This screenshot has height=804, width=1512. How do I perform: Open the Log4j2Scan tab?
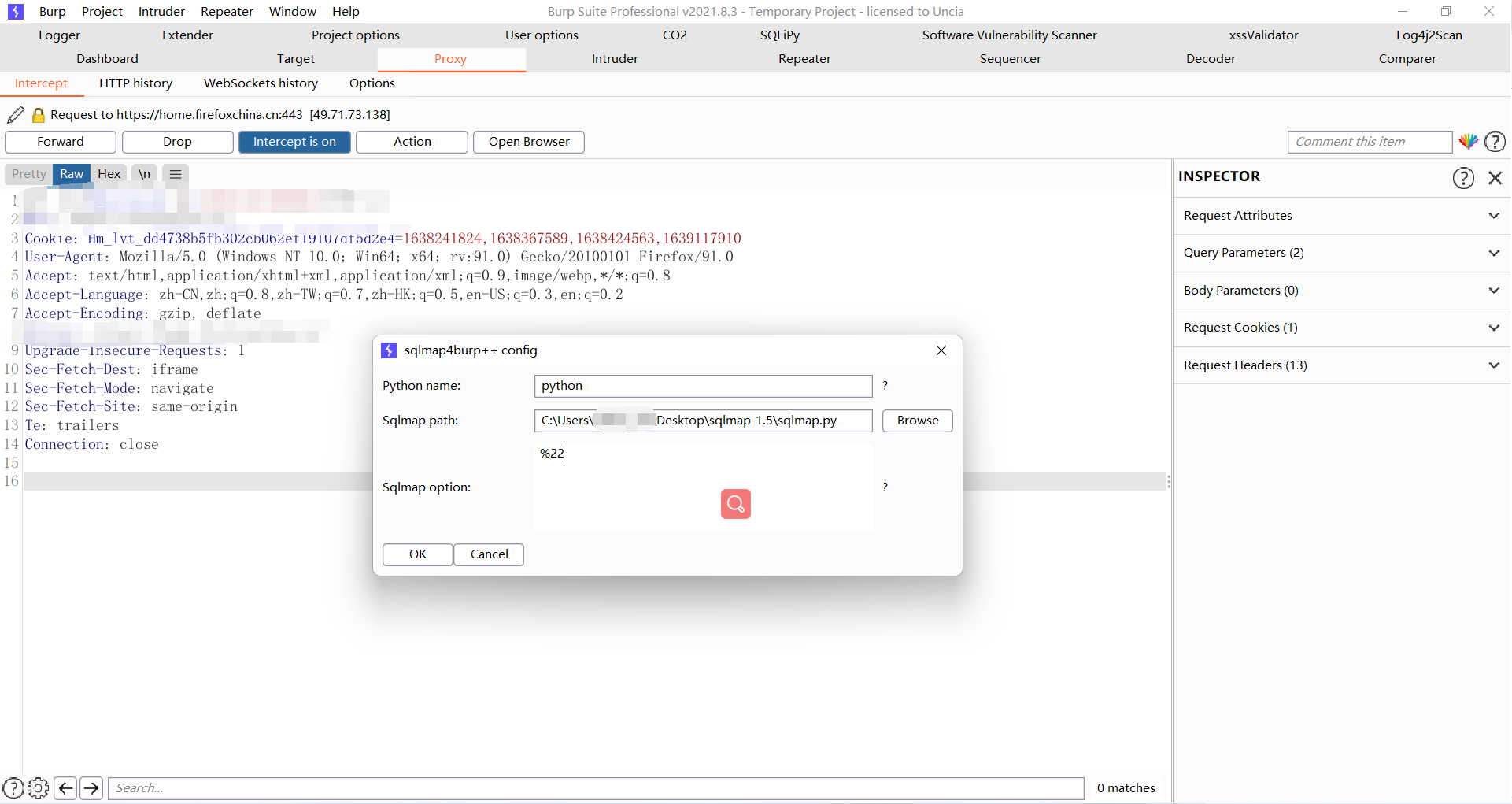coord(1429,35)
